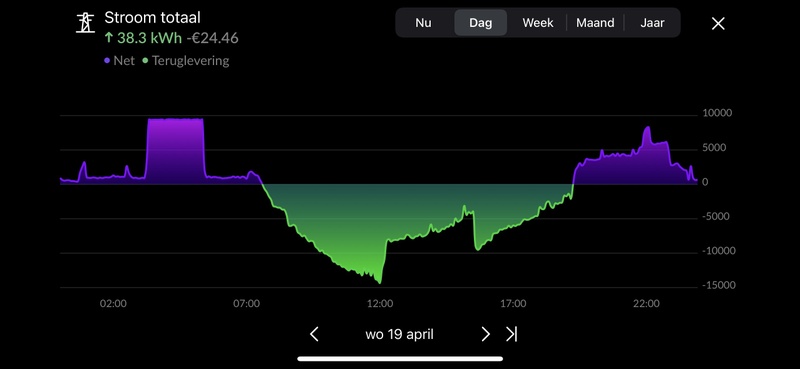Click the 07:00 time axis label
Screen dimensions: 800x369
[x=246, y=304]
